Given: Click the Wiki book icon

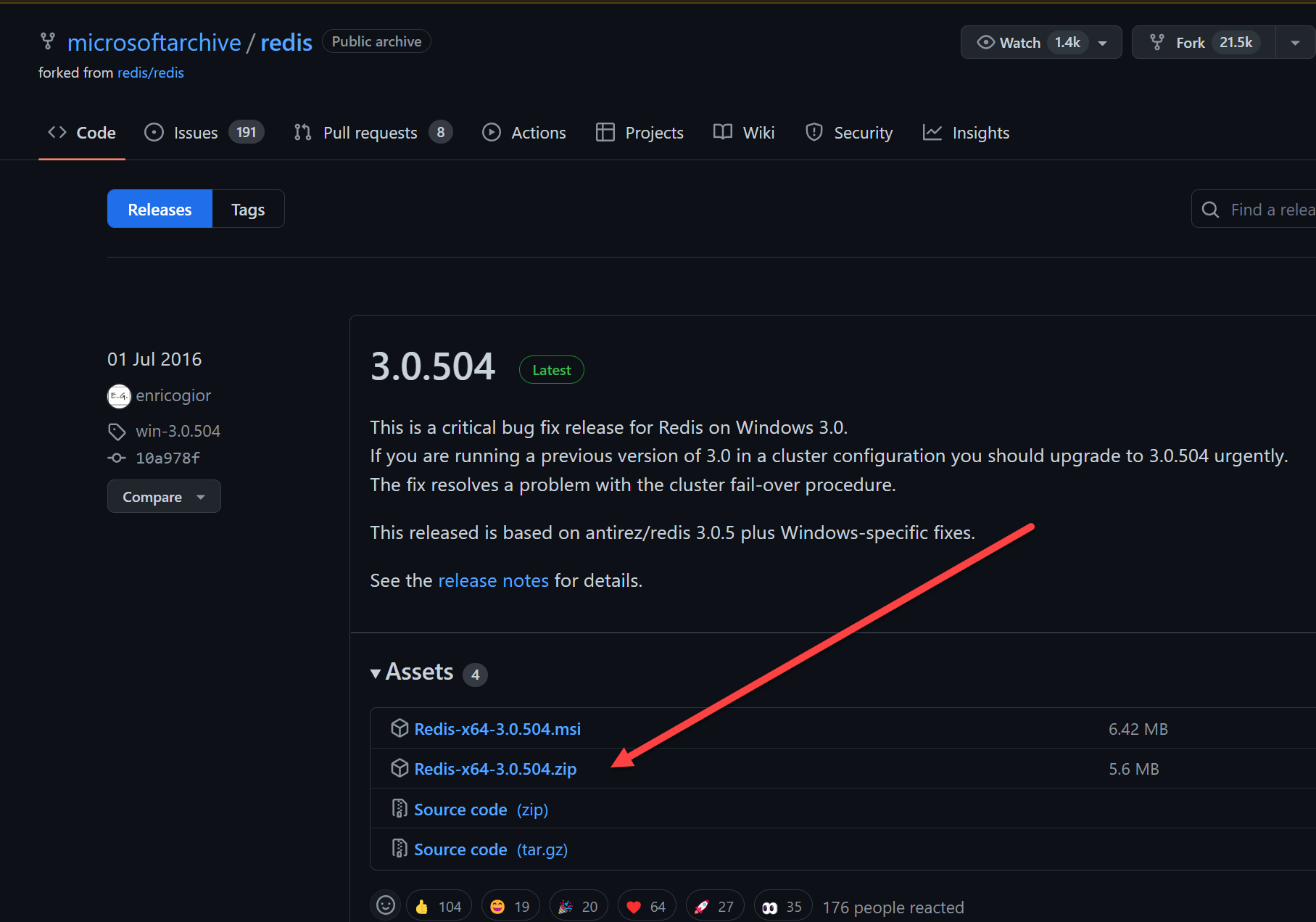Looking at the screenshot, I should [x=723, y=132].
